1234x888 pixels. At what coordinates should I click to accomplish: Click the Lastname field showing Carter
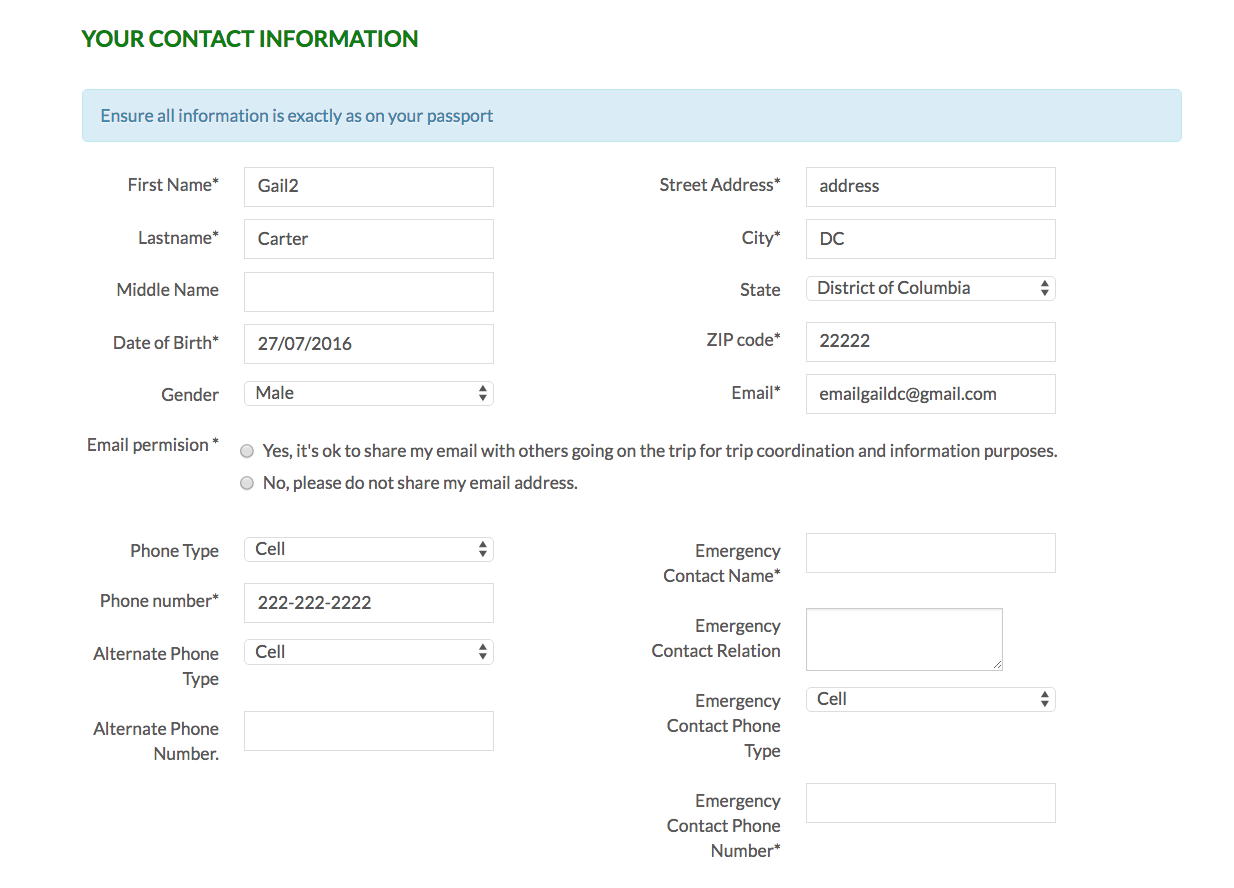(x=368, y=238)
